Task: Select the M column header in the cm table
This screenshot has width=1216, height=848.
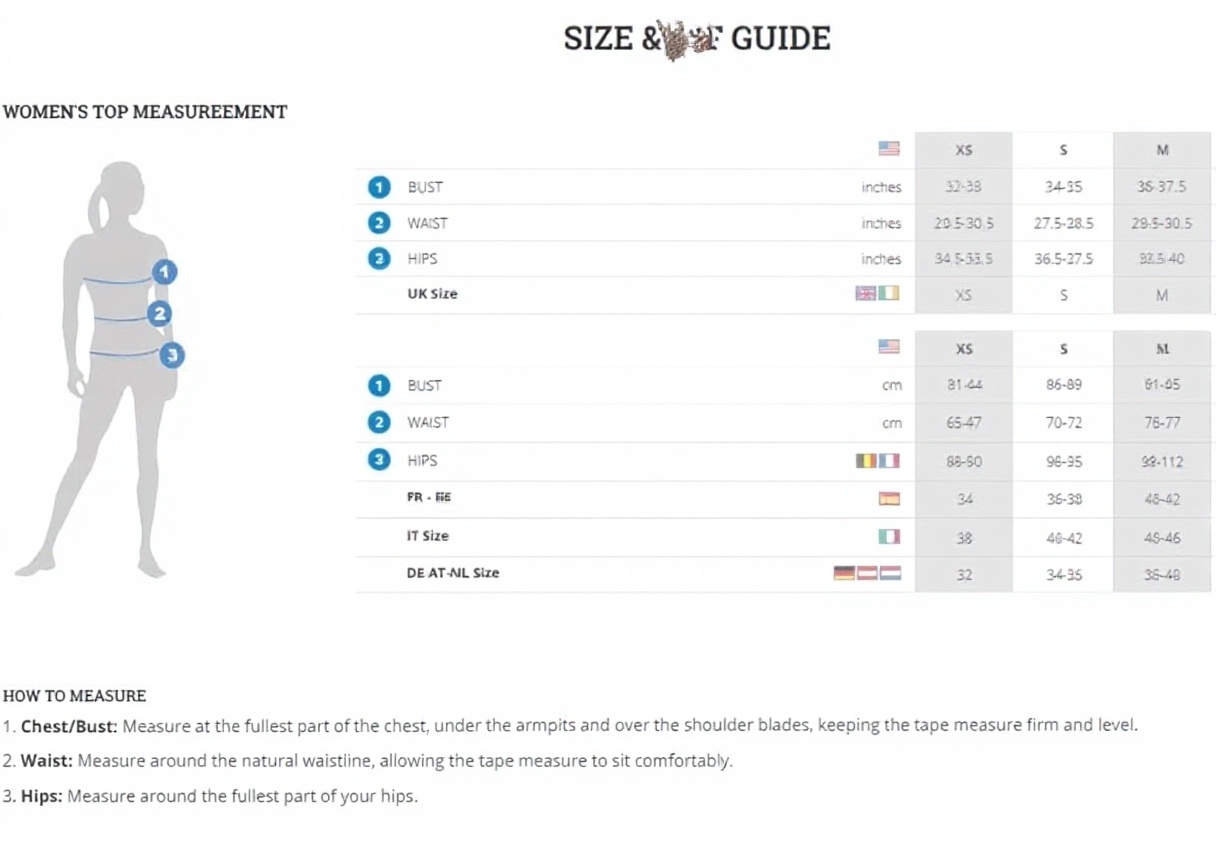Action: 1162,349
